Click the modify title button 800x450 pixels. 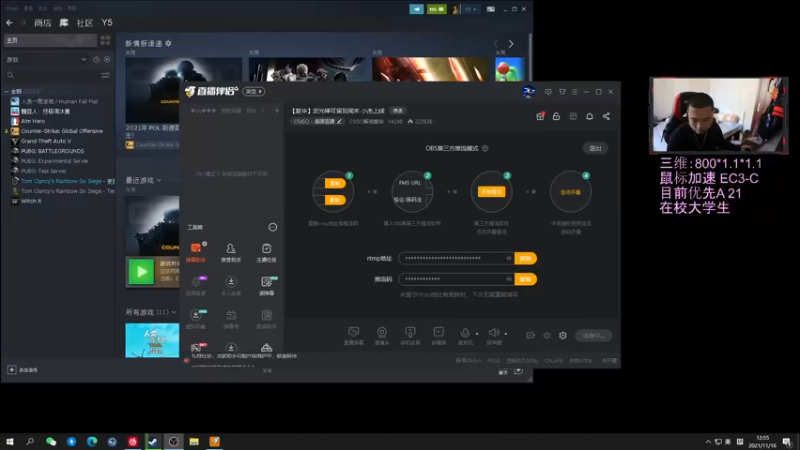tap(398, 111)
